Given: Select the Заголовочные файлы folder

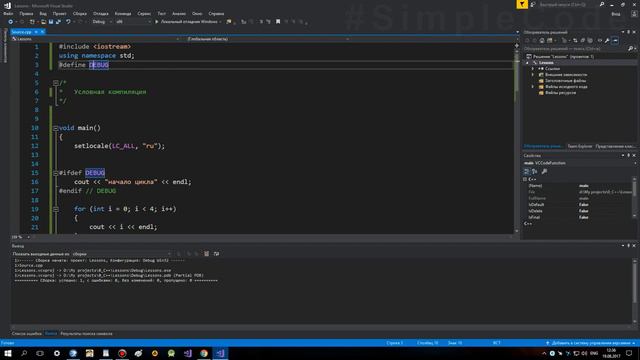Looking at the screenshot, I should click(x=565, y=81).
